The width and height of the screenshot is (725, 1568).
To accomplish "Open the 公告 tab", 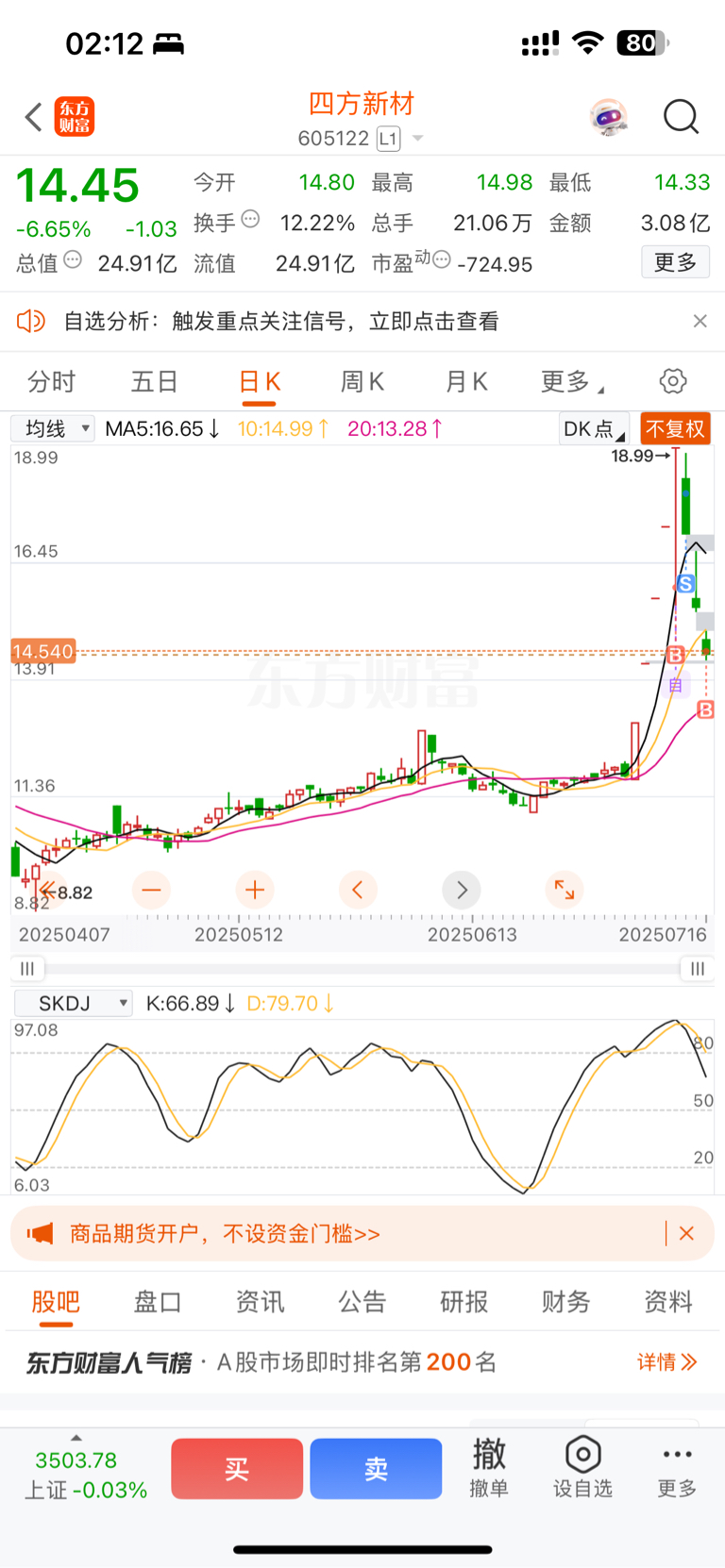I will (362, 1302).
